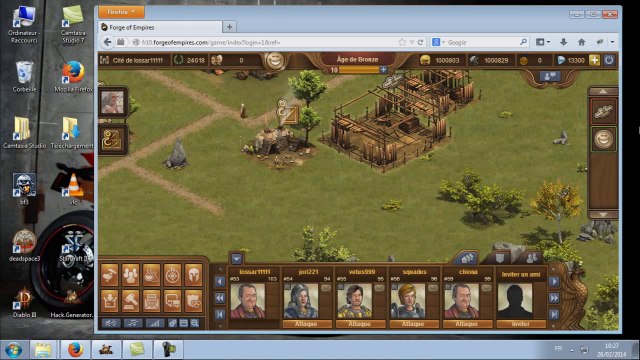
Task: Click squadrs portrait
Action: point(408,301)
